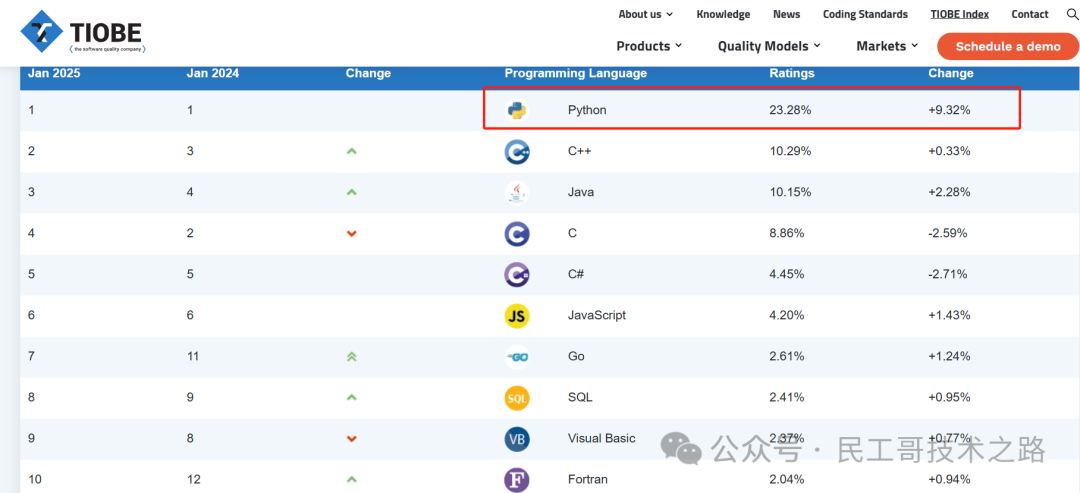Open the TIOBE Index link
The height and width of the screenshot is (493, 1080).
959,14
